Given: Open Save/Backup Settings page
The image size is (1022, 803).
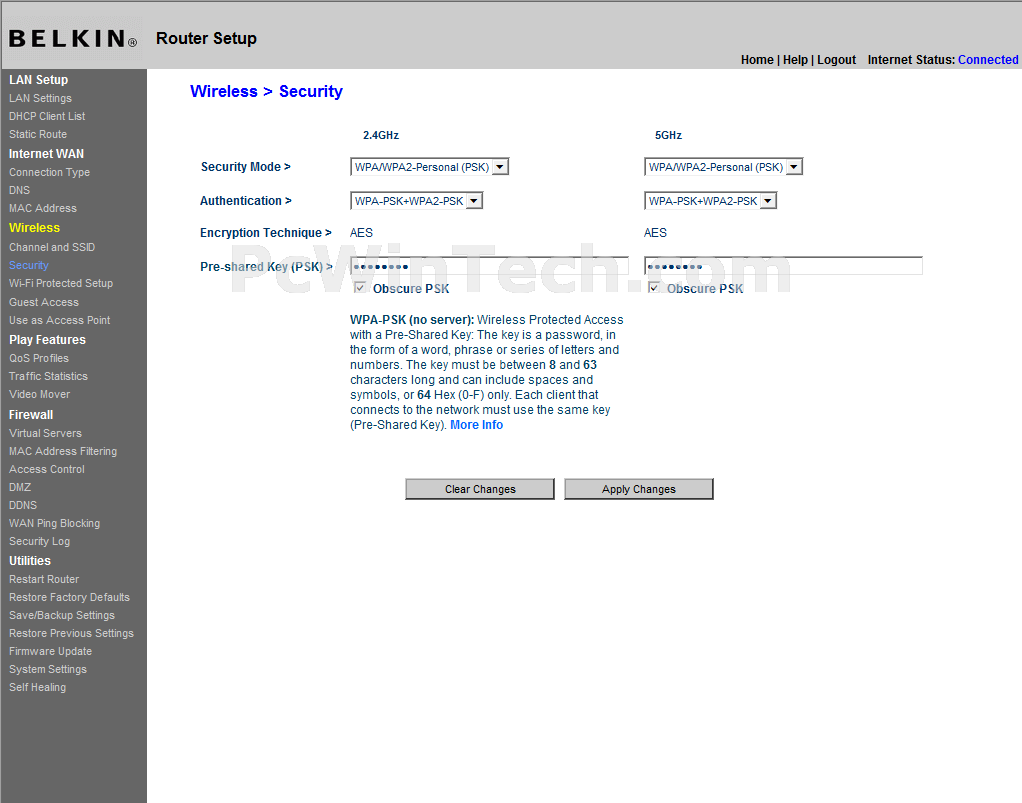Looking at the screenshot, I should [62, 615].
